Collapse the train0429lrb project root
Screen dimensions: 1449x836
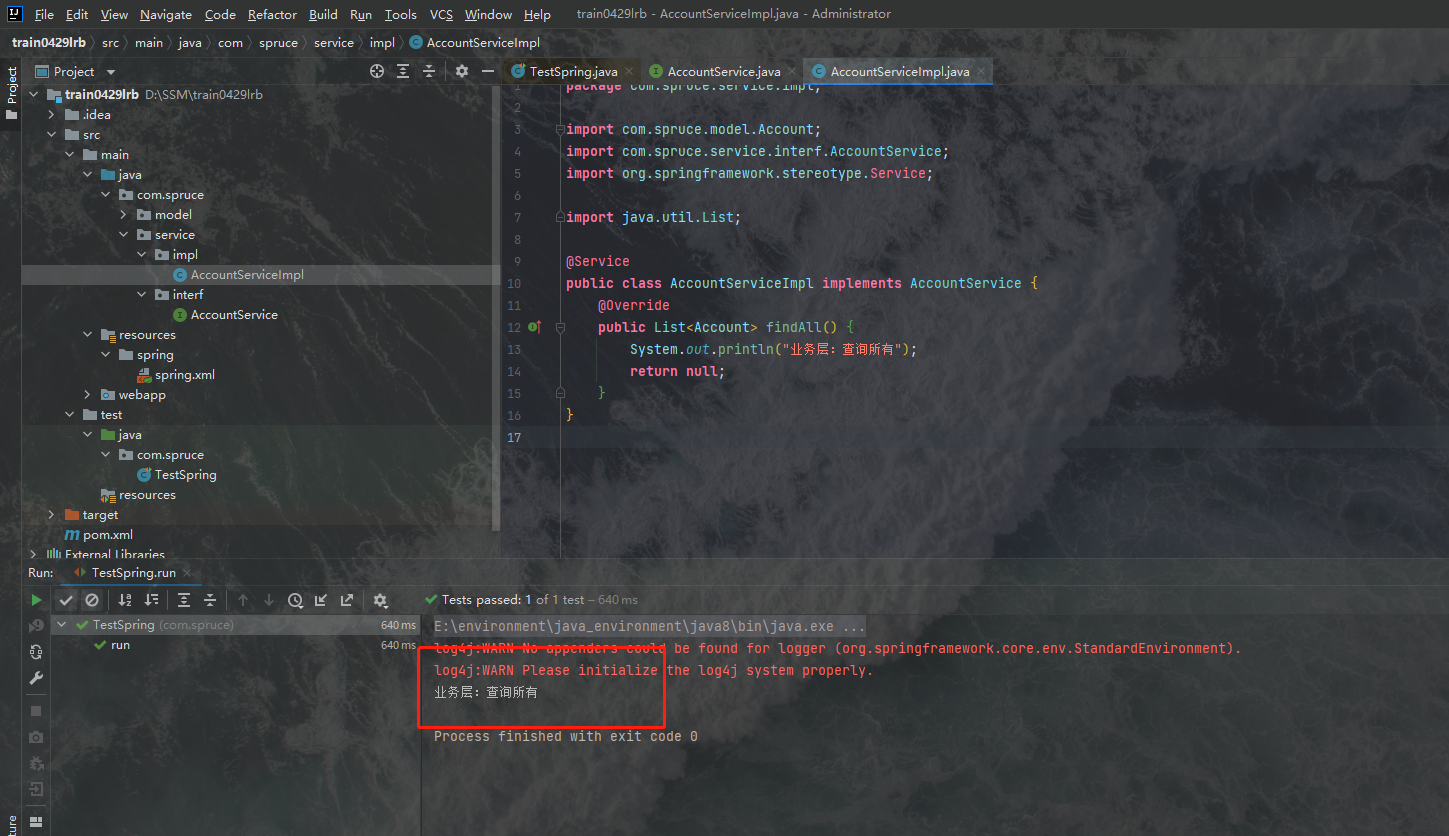click(34, 95)
